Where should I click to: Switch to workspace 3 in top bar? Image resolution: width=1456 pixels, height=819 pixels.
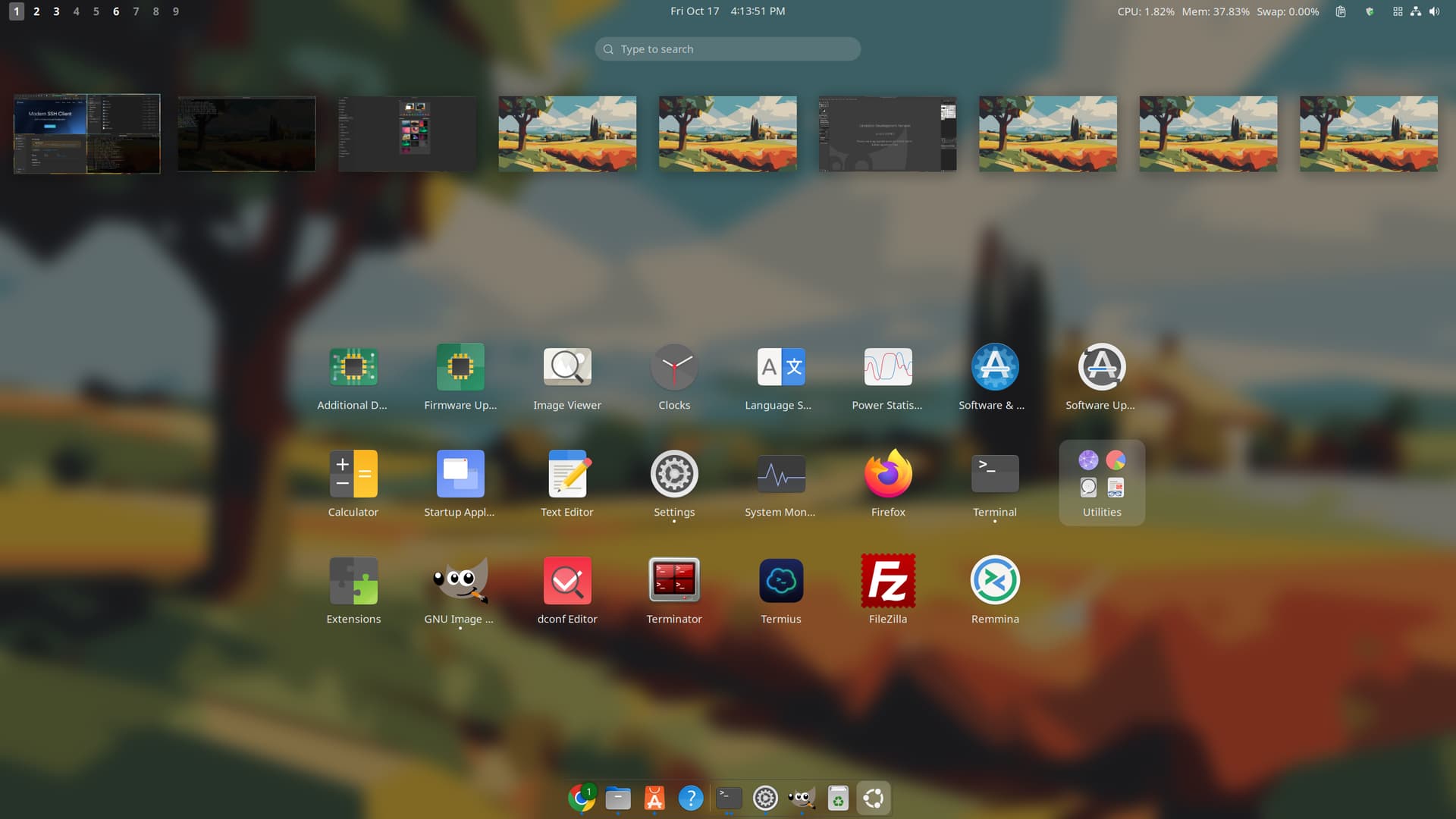click(56, 11)
